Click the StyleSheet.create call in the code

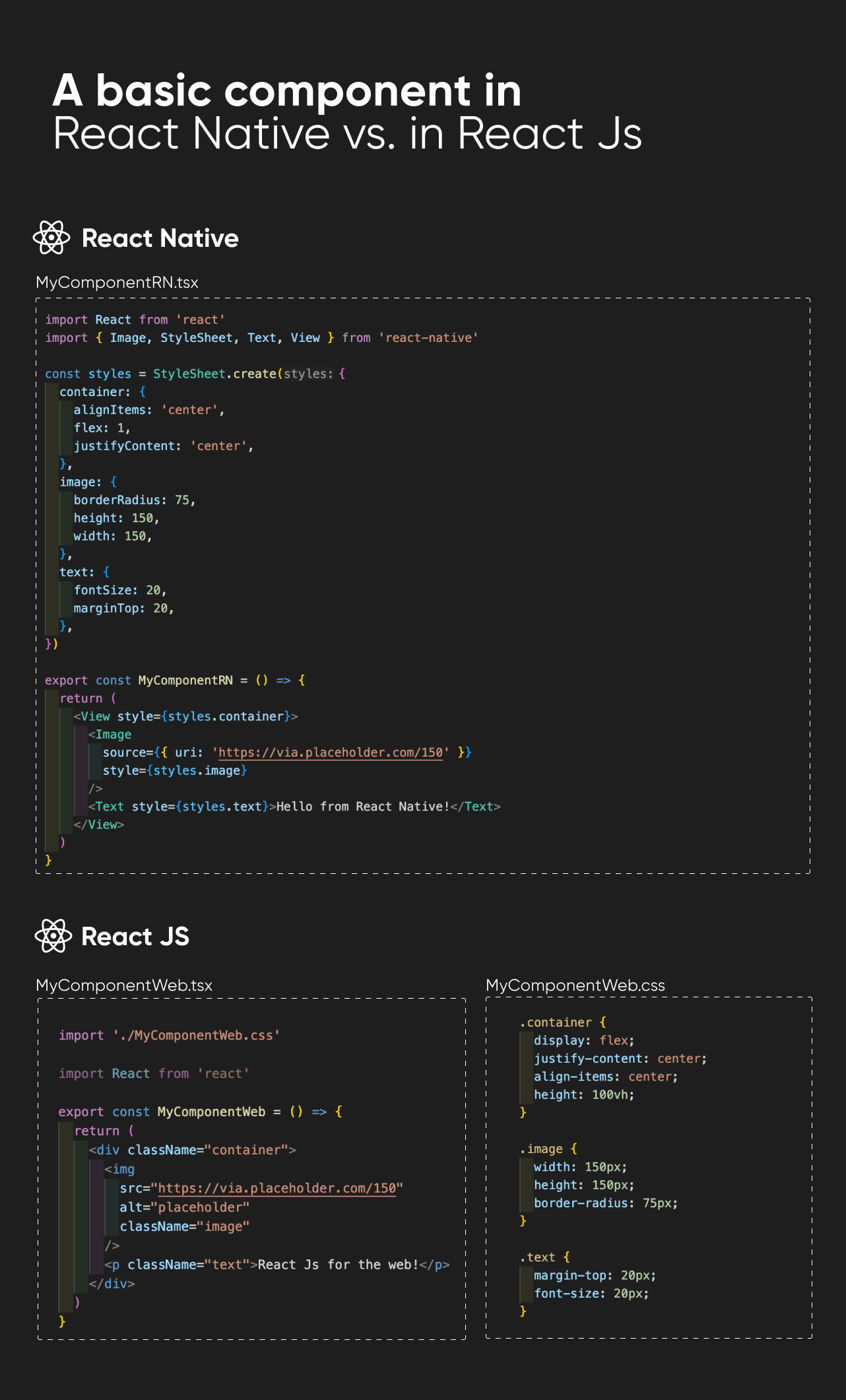pyautogui.click(x=214, y=374)
